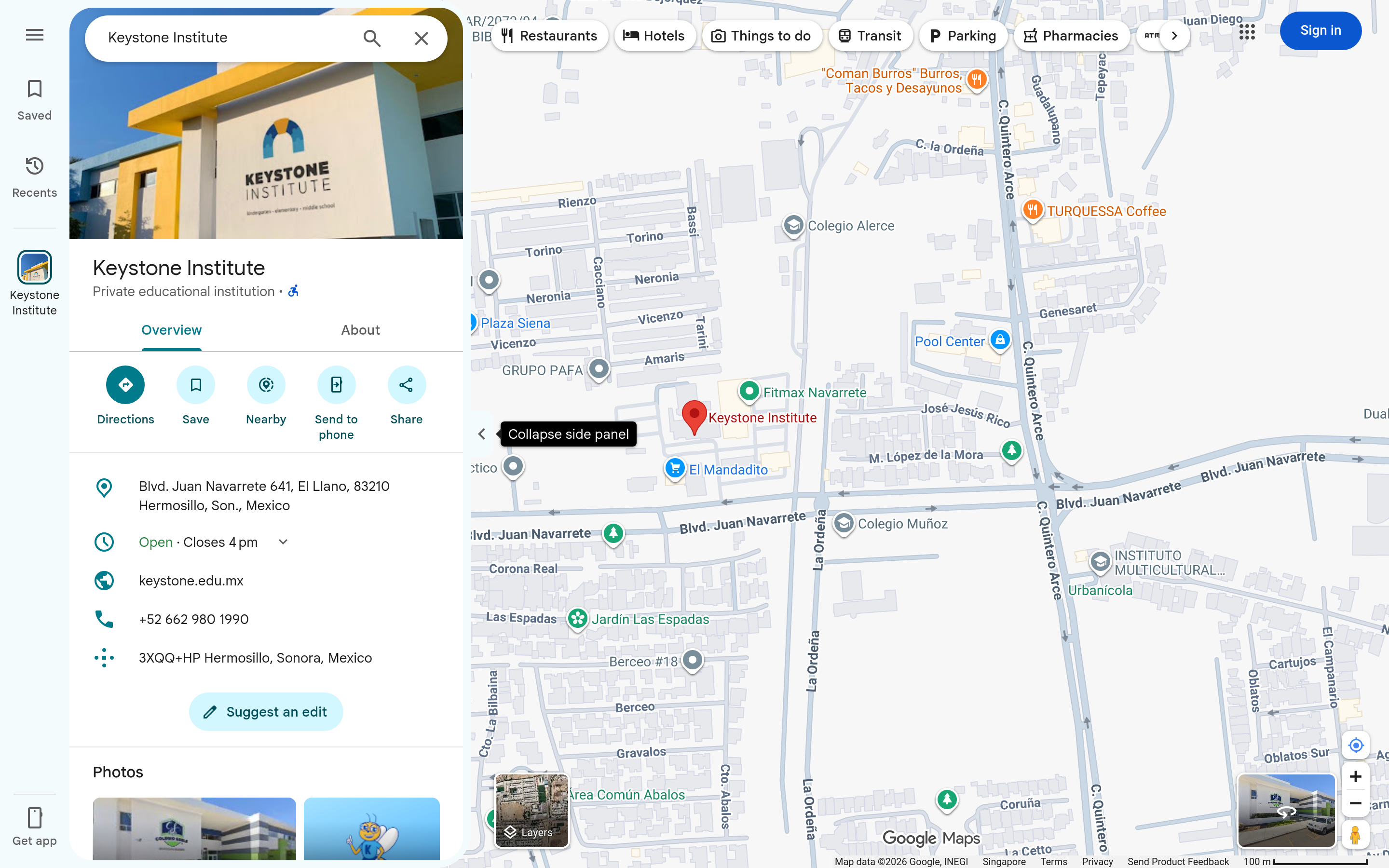Open the first building photo under Photos
The image size is (1389, 868).
point(194,828)
